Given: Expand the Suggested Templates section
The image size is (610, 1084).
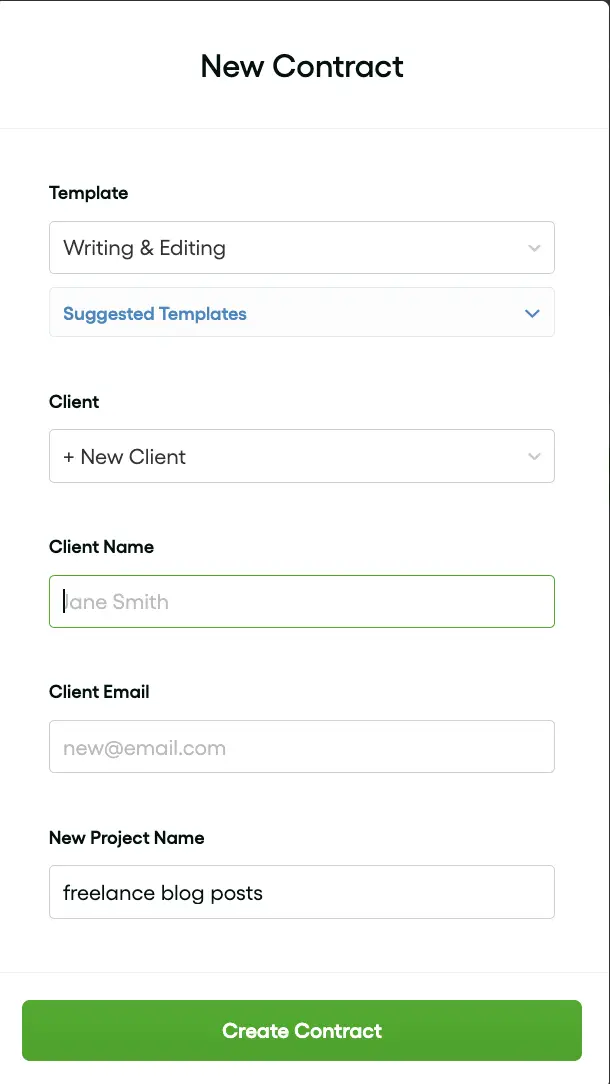Looking at the screenshot, I should click(x=300, y=314).
